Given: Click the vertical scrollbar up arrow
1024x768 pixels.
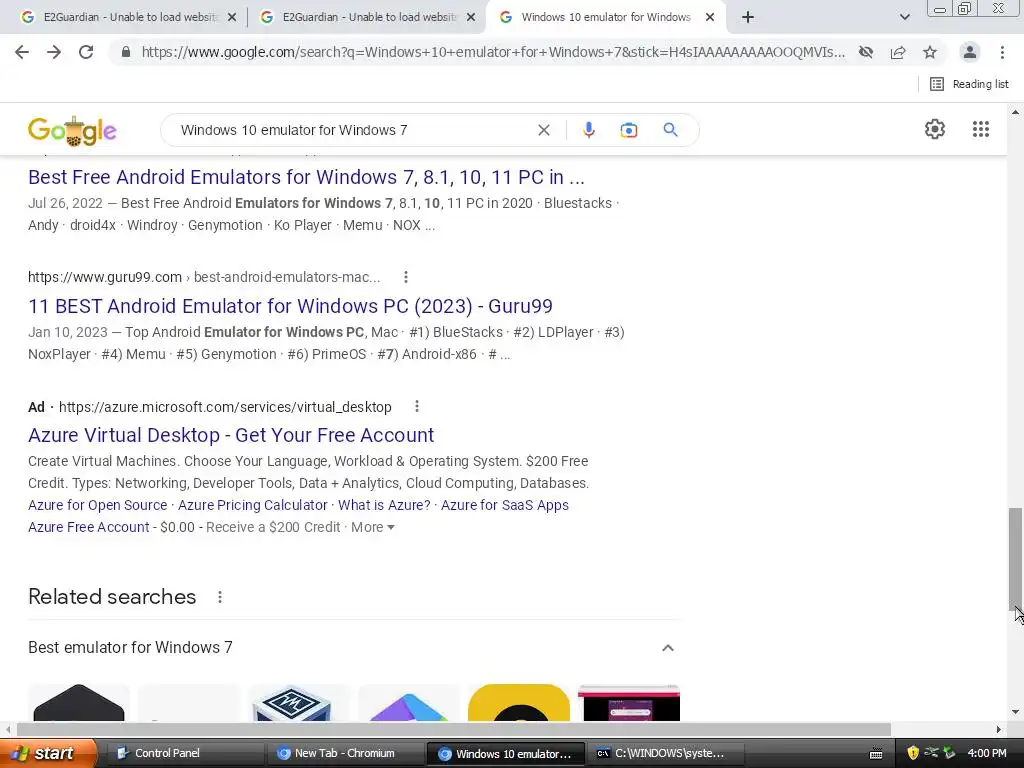Looking at the screenshot, I should pyautogui.click(x=1015, y=112).
